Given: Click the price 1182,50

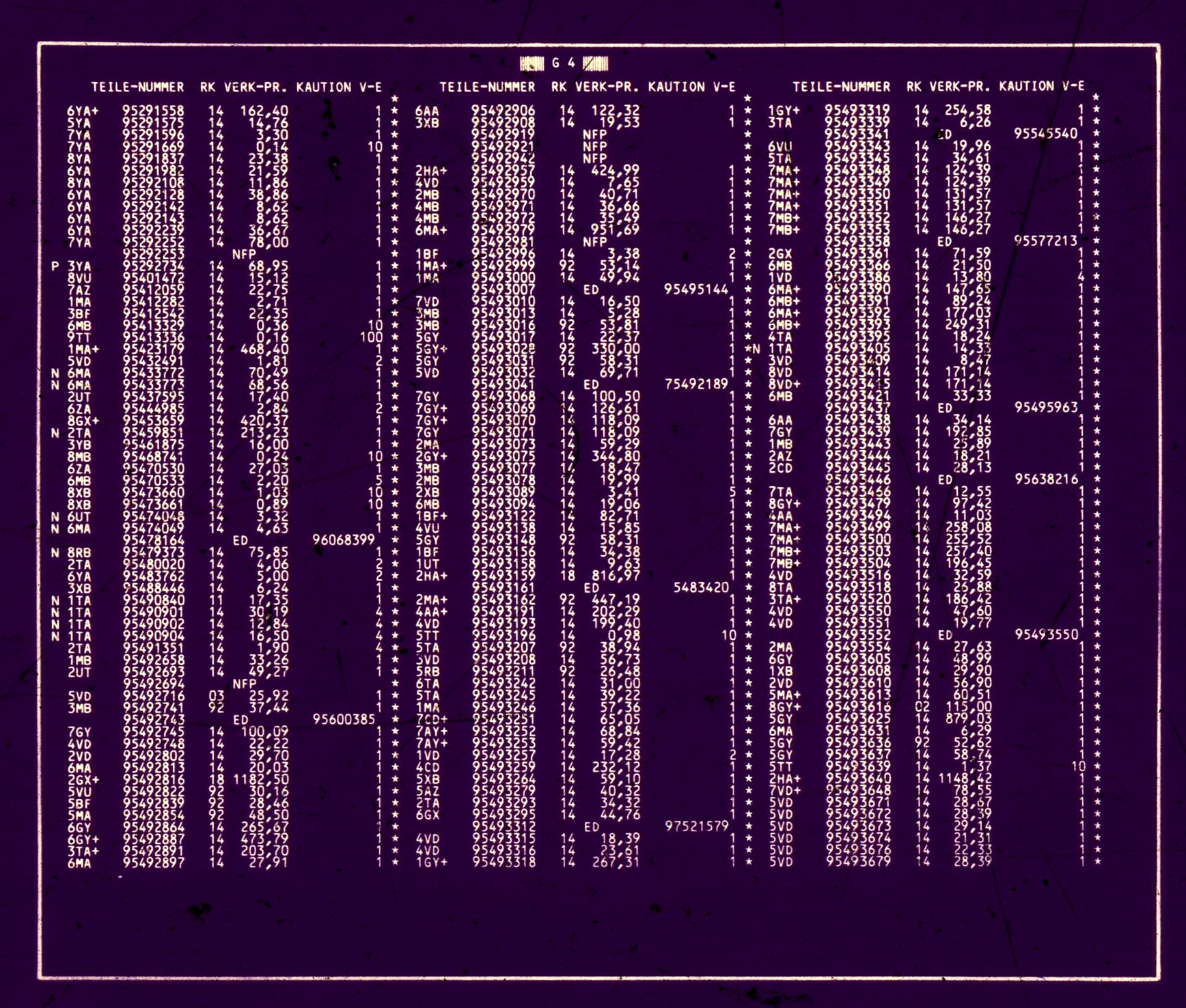Looking at the screenshot, I should [261, 779].
